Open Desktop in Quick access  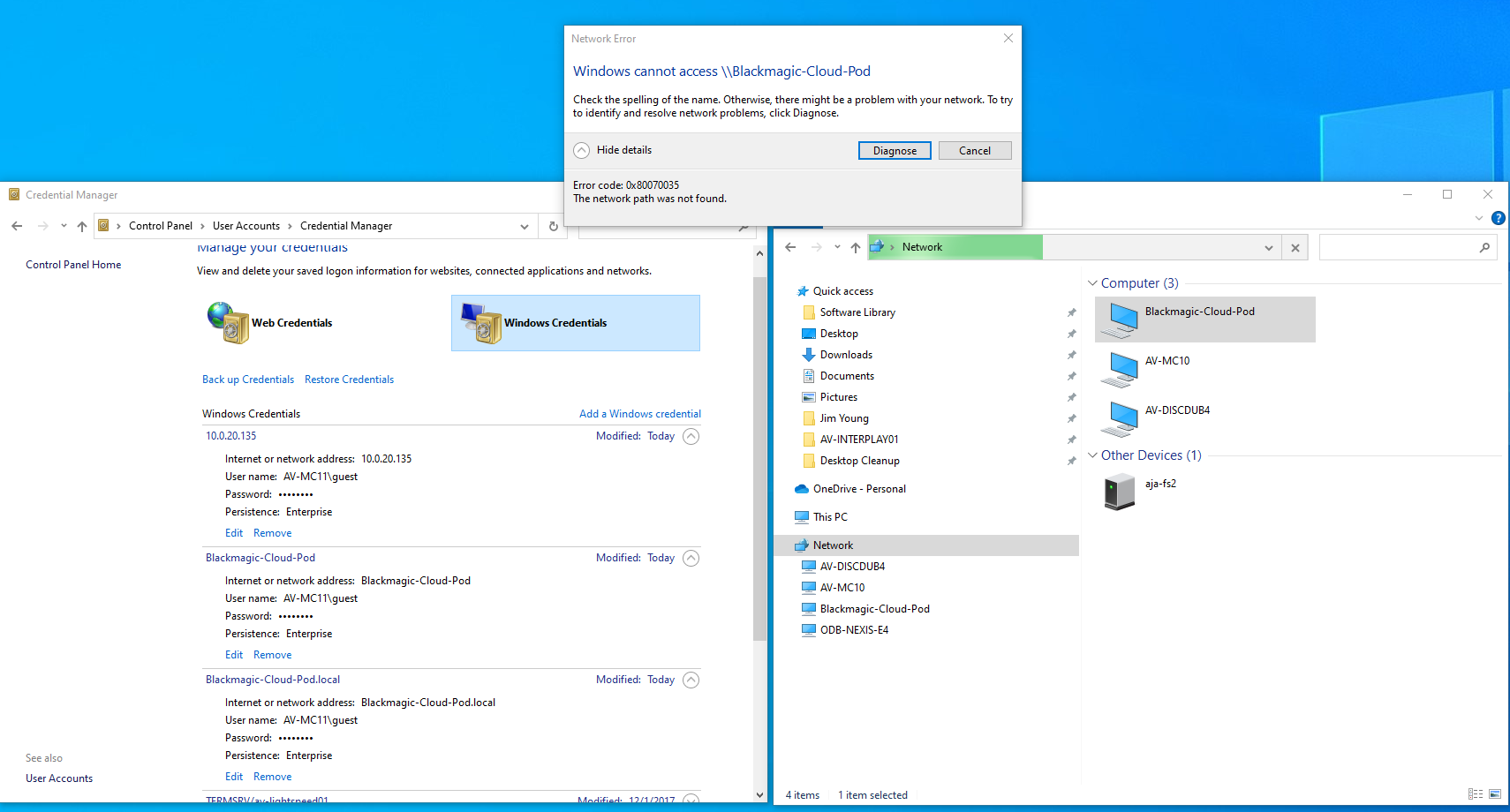(839, 334)
